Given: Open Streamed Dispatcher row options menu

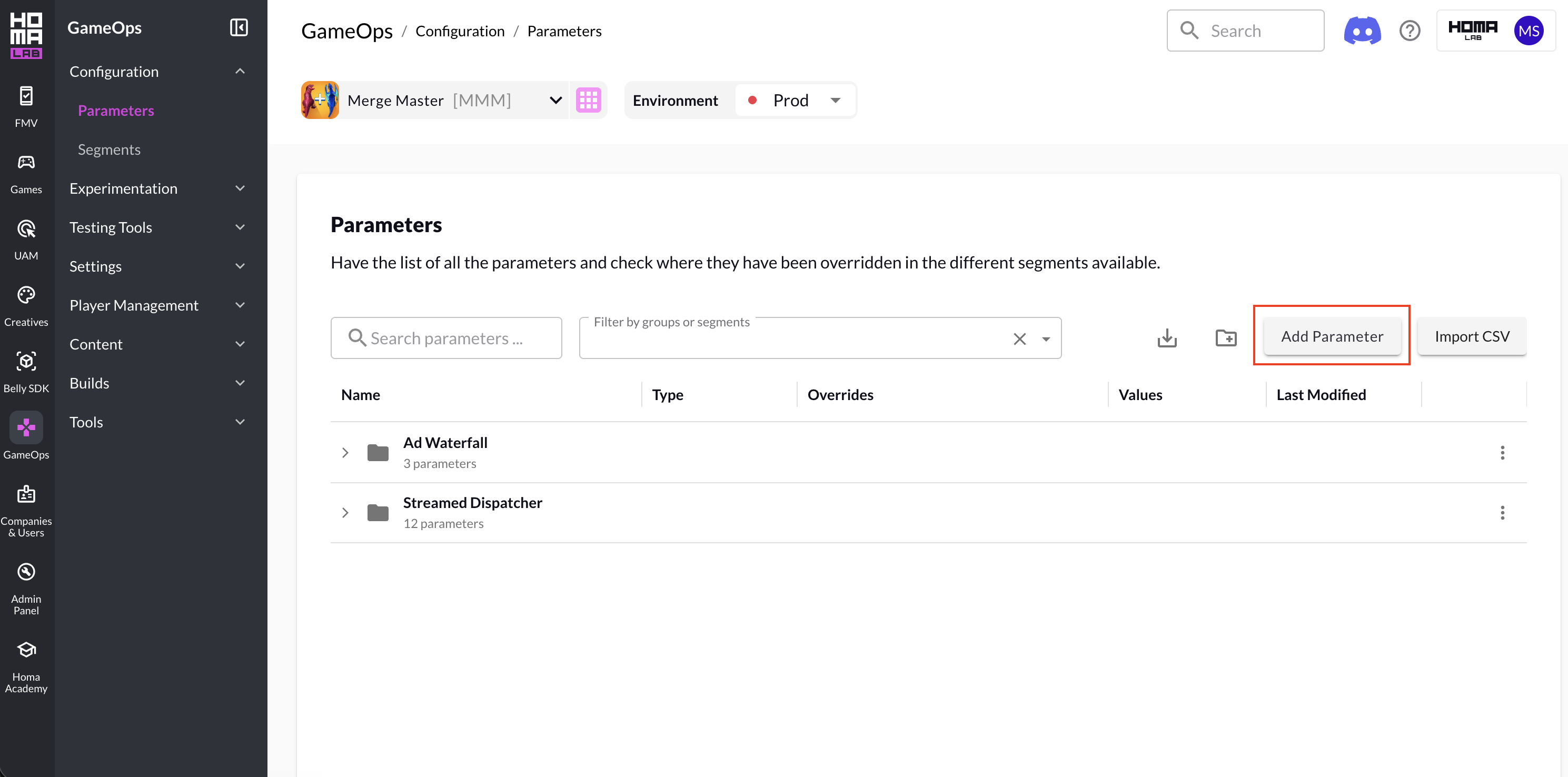Looking at the screenshot, I should click(1502, 513).
